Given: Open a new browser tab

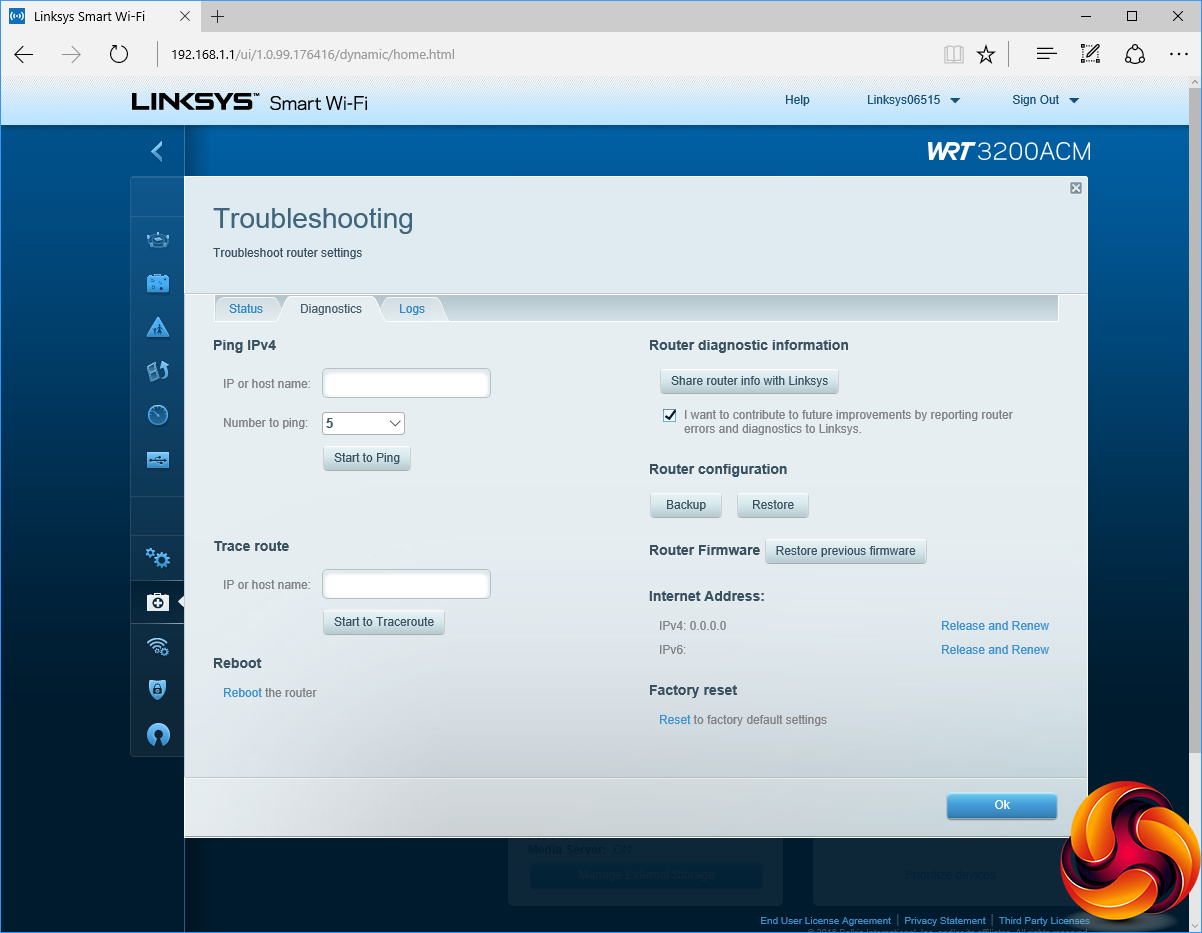Looking at the screenshot, I should (x=218, y=16).
